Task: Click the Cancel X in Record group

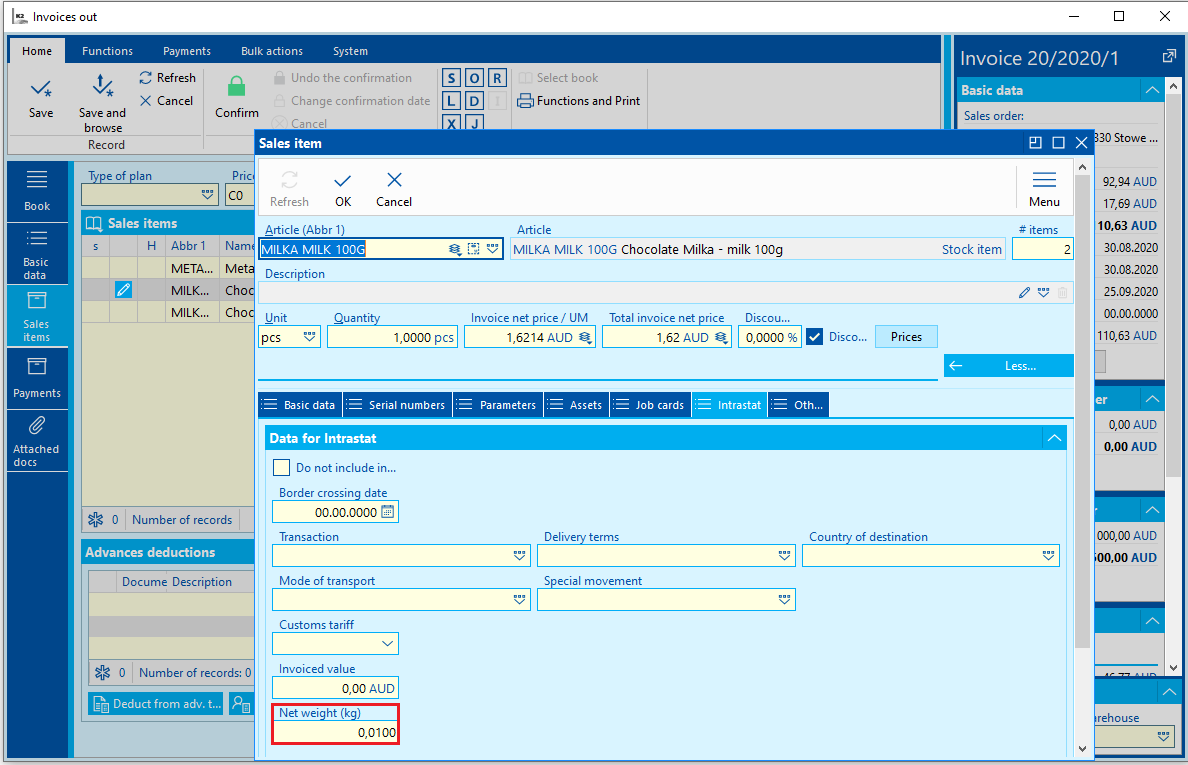Action: coord(145,101)
